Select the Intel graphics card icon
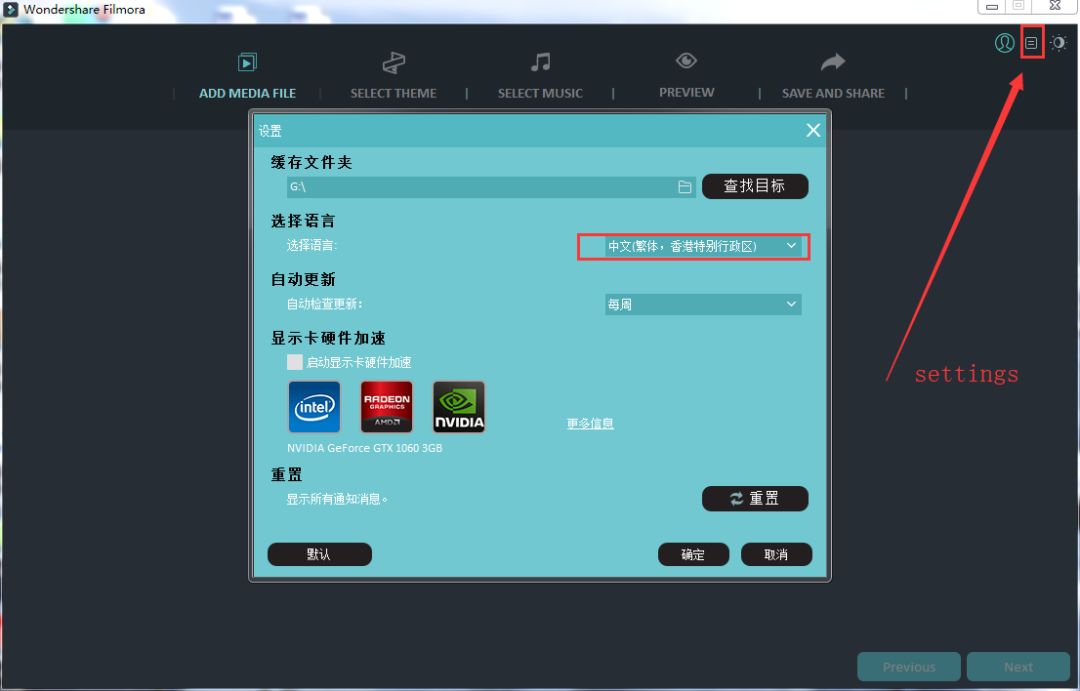The height and width of the screenshot is (691, 1080). 314,406
